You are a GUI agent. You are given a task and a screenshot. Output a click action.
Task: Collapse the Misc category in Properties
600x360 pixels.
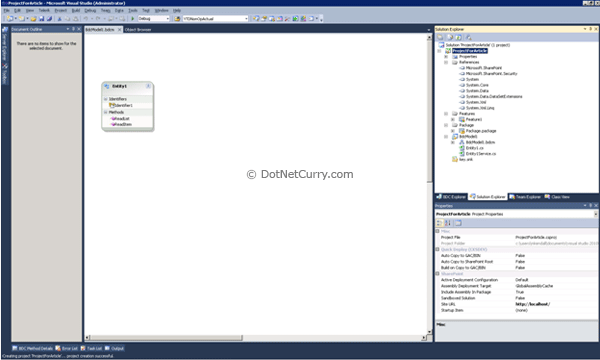pos(437,231)
